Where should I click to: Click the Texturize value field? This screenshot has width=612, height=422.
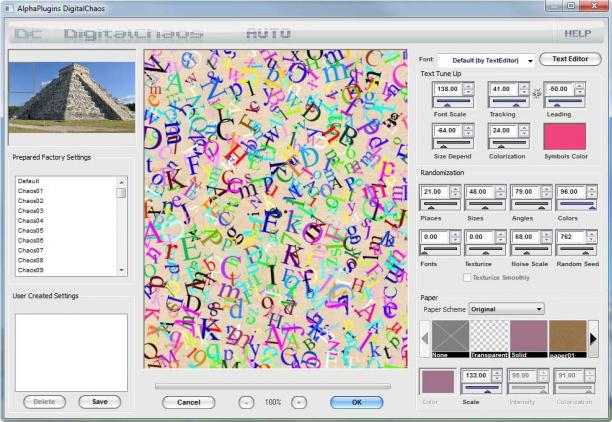pos(480,237)
